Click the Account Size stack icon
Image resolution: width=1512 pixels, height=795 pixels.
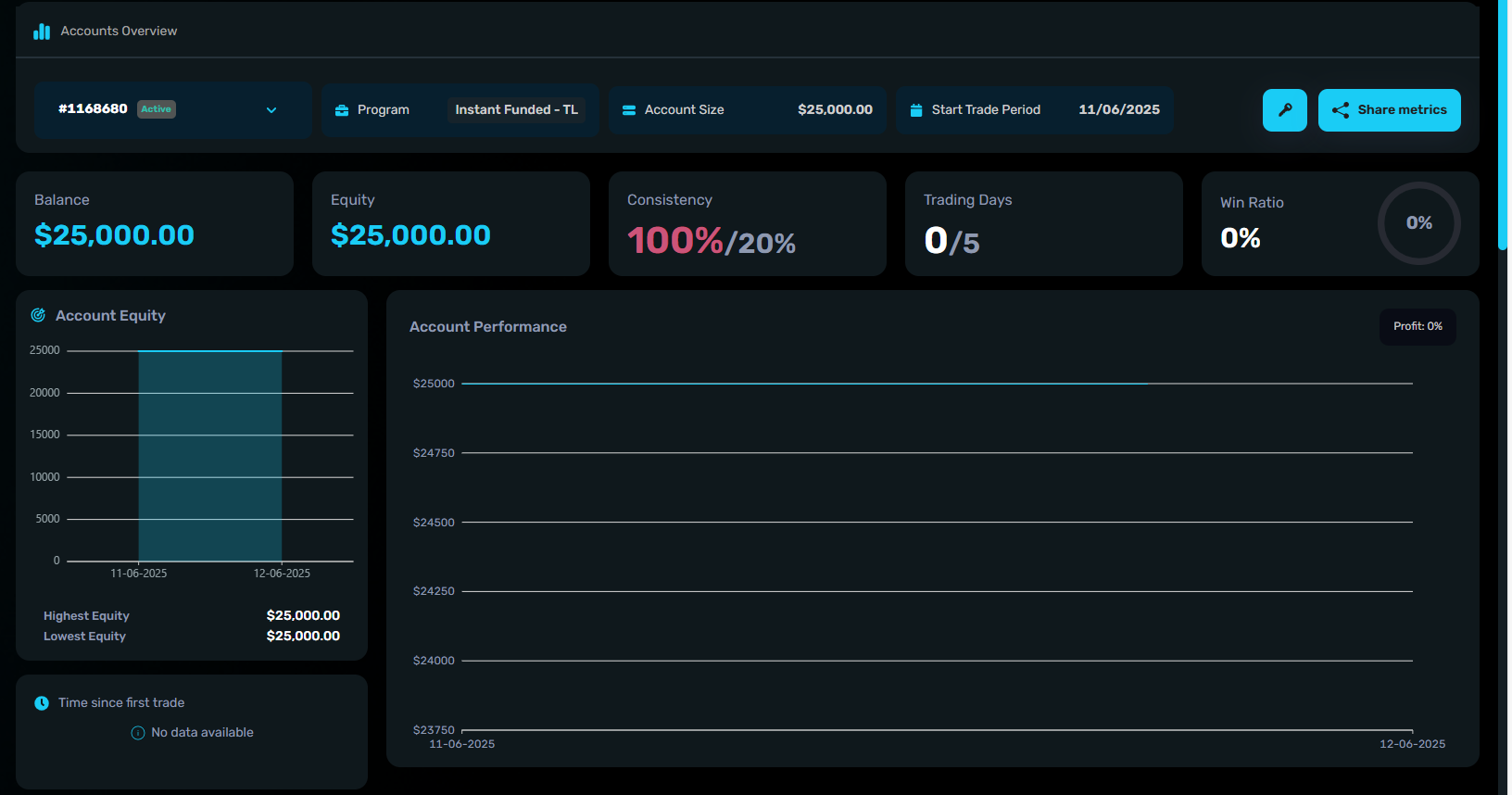pyautogui.click(x=629, y=110)
